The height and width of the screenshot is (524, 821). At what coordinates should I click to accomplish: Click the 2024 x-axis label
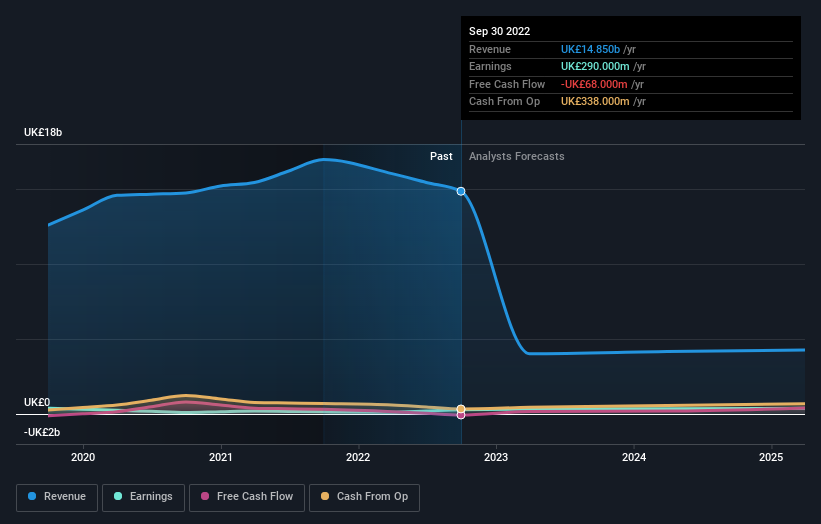pos(634,458)
